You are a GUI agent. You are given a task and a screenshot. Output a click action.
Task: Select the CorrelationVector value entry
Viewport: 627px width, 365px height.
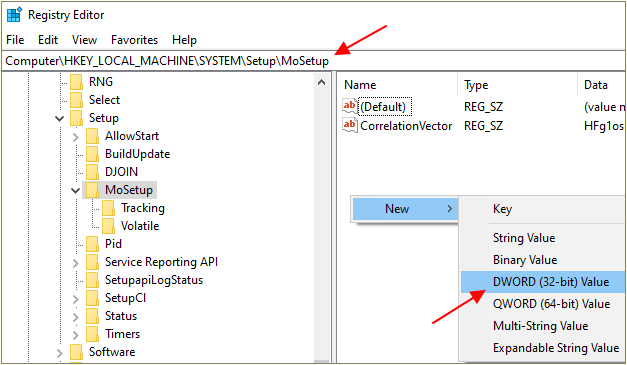tap(406, 126)
